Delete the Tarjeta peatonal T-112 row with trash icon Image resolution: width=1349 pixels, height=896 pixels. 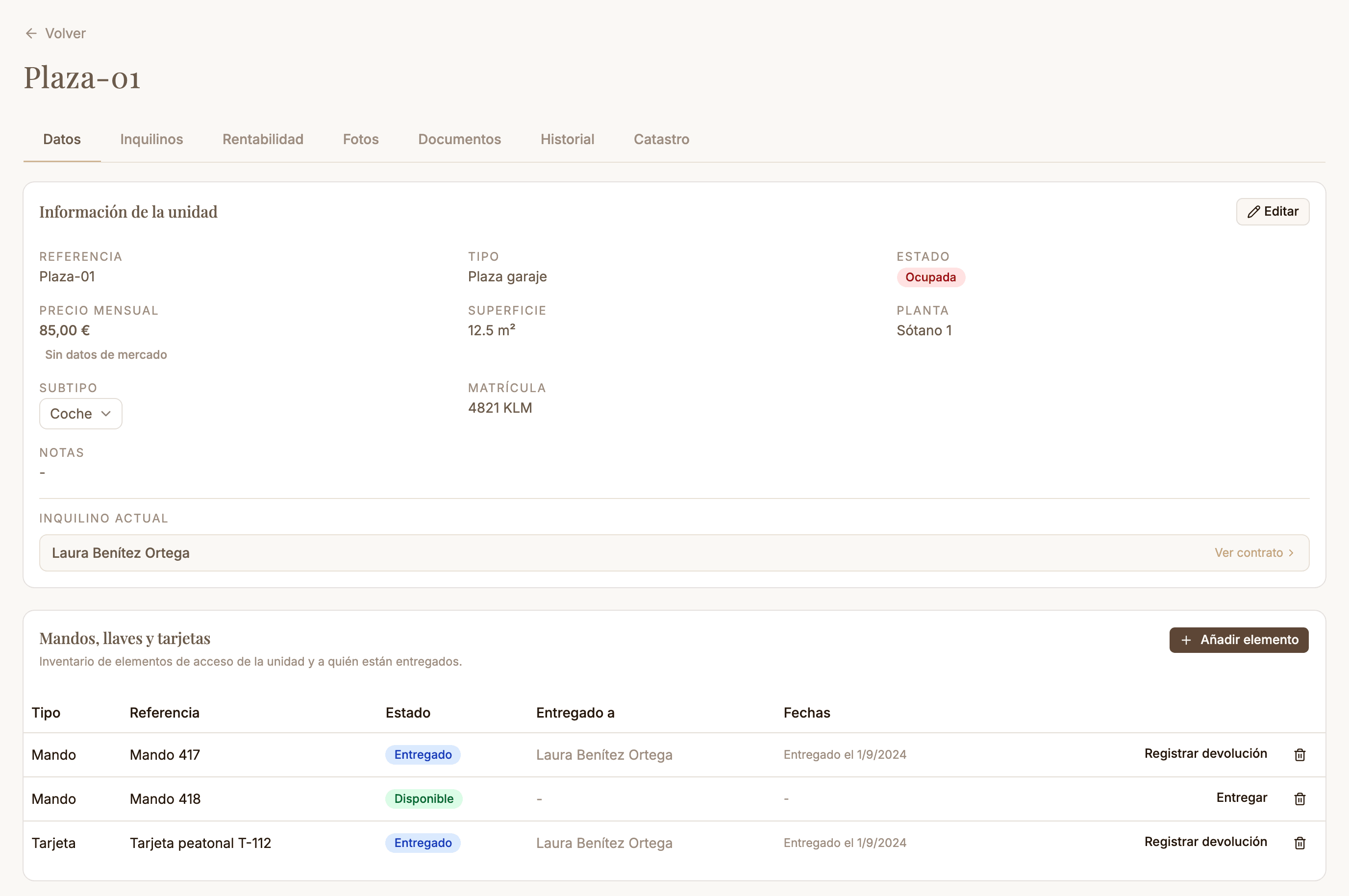[x=1299, y=842]
